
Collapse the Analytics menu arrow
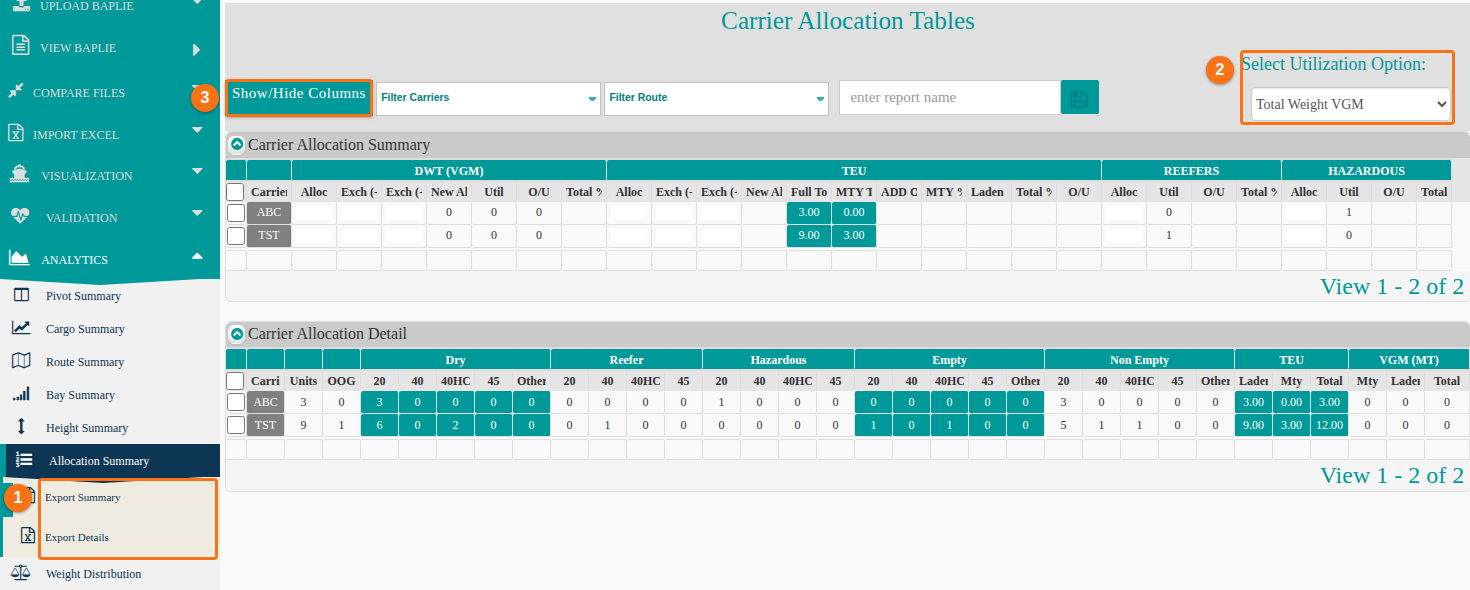click(x=197, y=255)
